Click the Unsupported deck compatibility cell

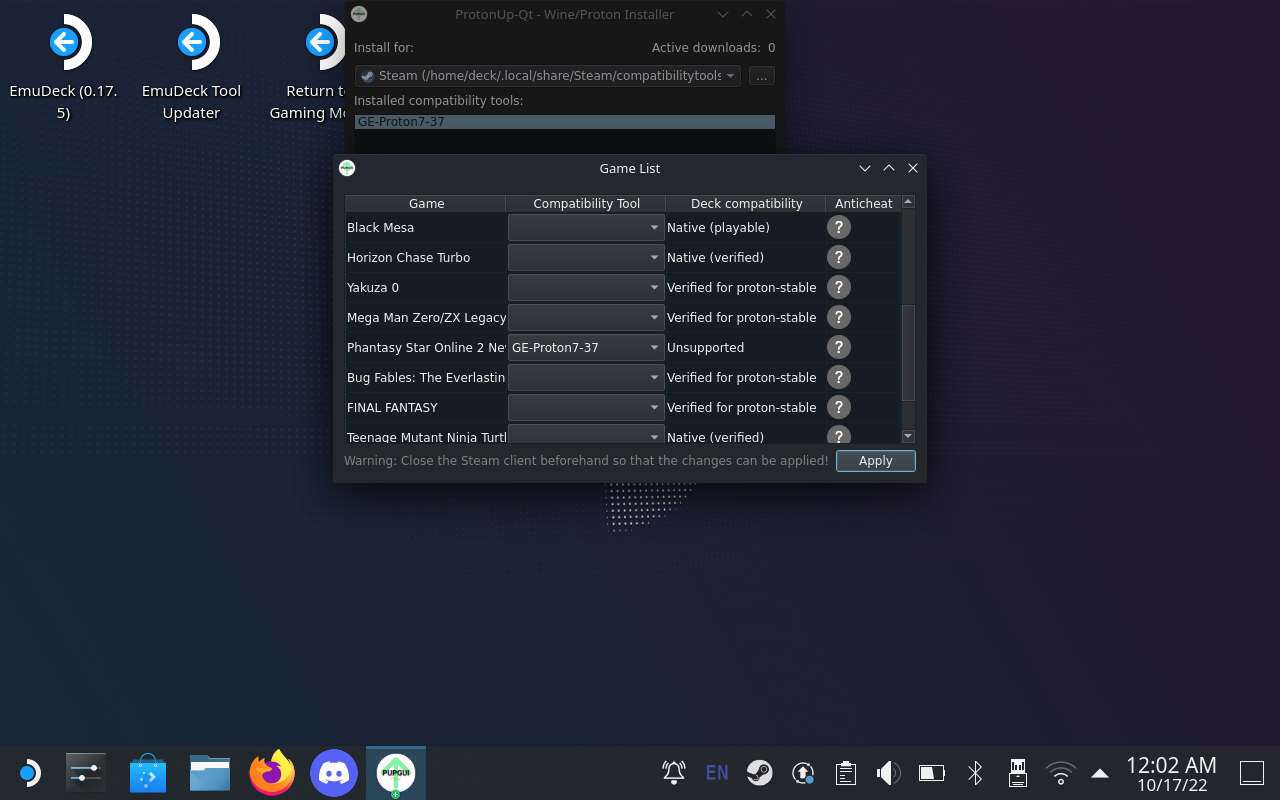(x=705, y=348)
